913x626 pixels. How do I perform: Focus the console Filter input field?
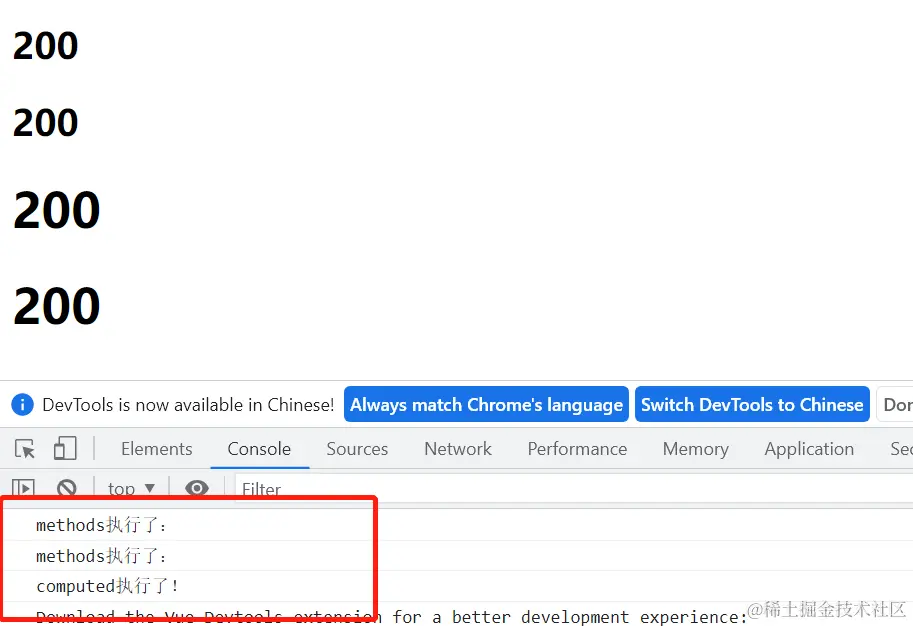coord(574,489)
